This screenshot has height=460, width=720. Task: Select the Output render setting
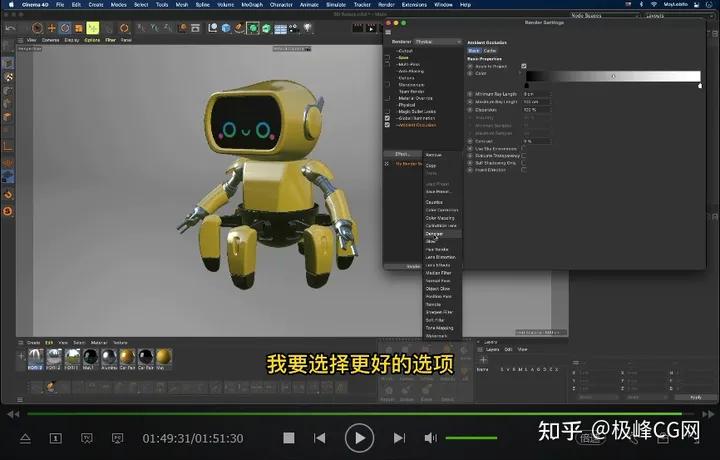(405, 51)
